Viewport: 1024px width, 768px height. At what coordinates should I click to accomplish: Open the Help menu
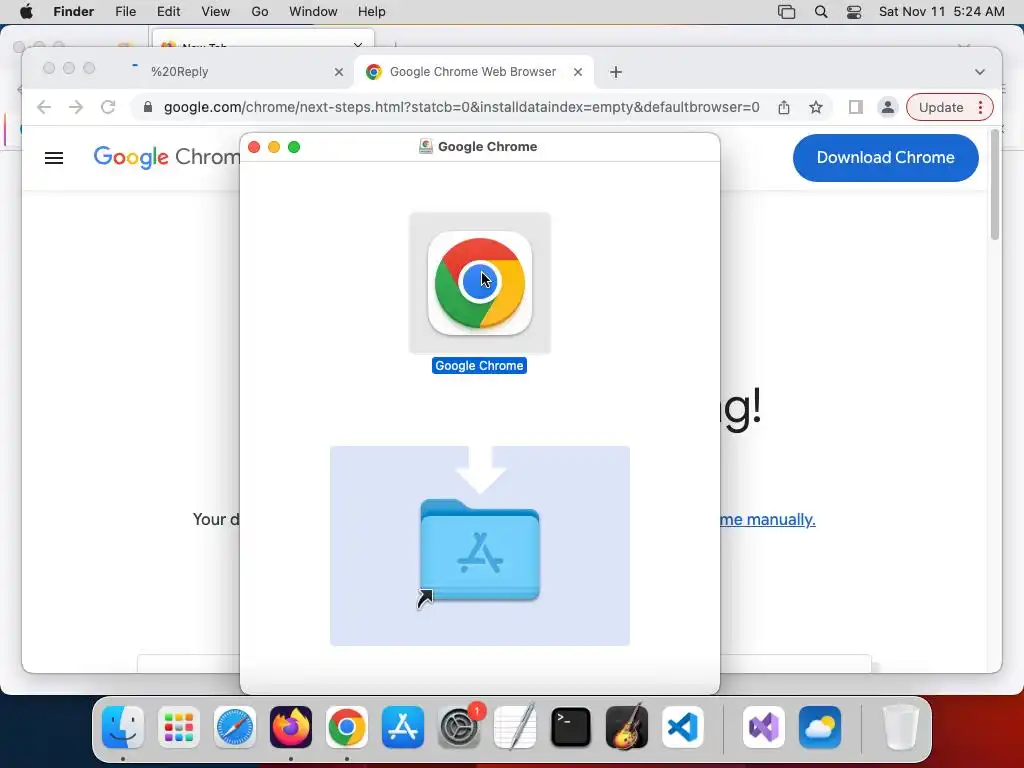coord(372,12)
